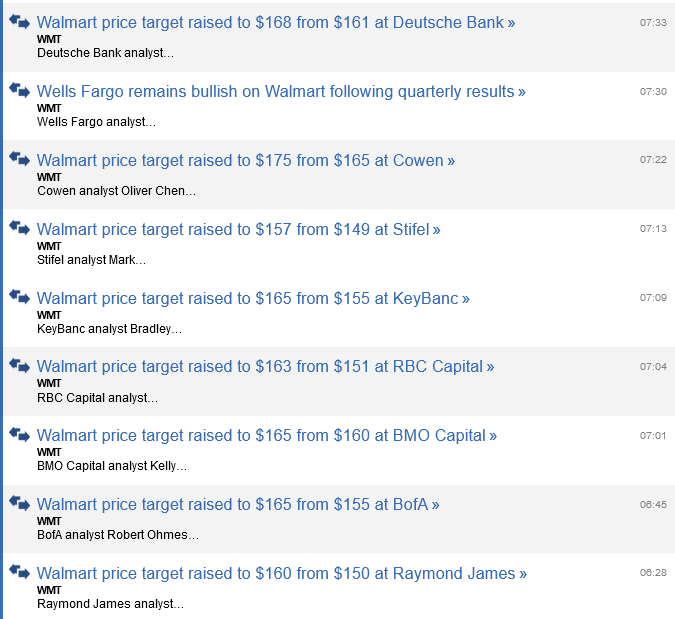Screen dimensions: 675x619
Task: Click the arrows icon beside the BMO Capital headline
Action: click(20, 434)
